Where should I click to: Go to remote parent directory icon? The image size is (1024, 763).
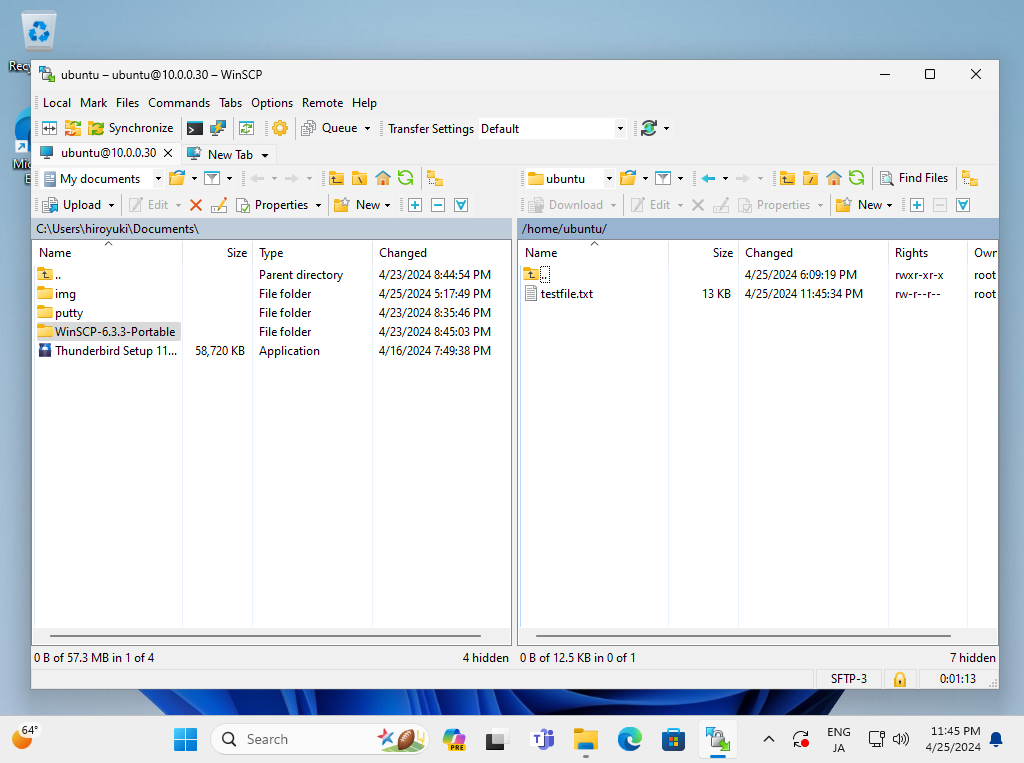click(788, 178)
